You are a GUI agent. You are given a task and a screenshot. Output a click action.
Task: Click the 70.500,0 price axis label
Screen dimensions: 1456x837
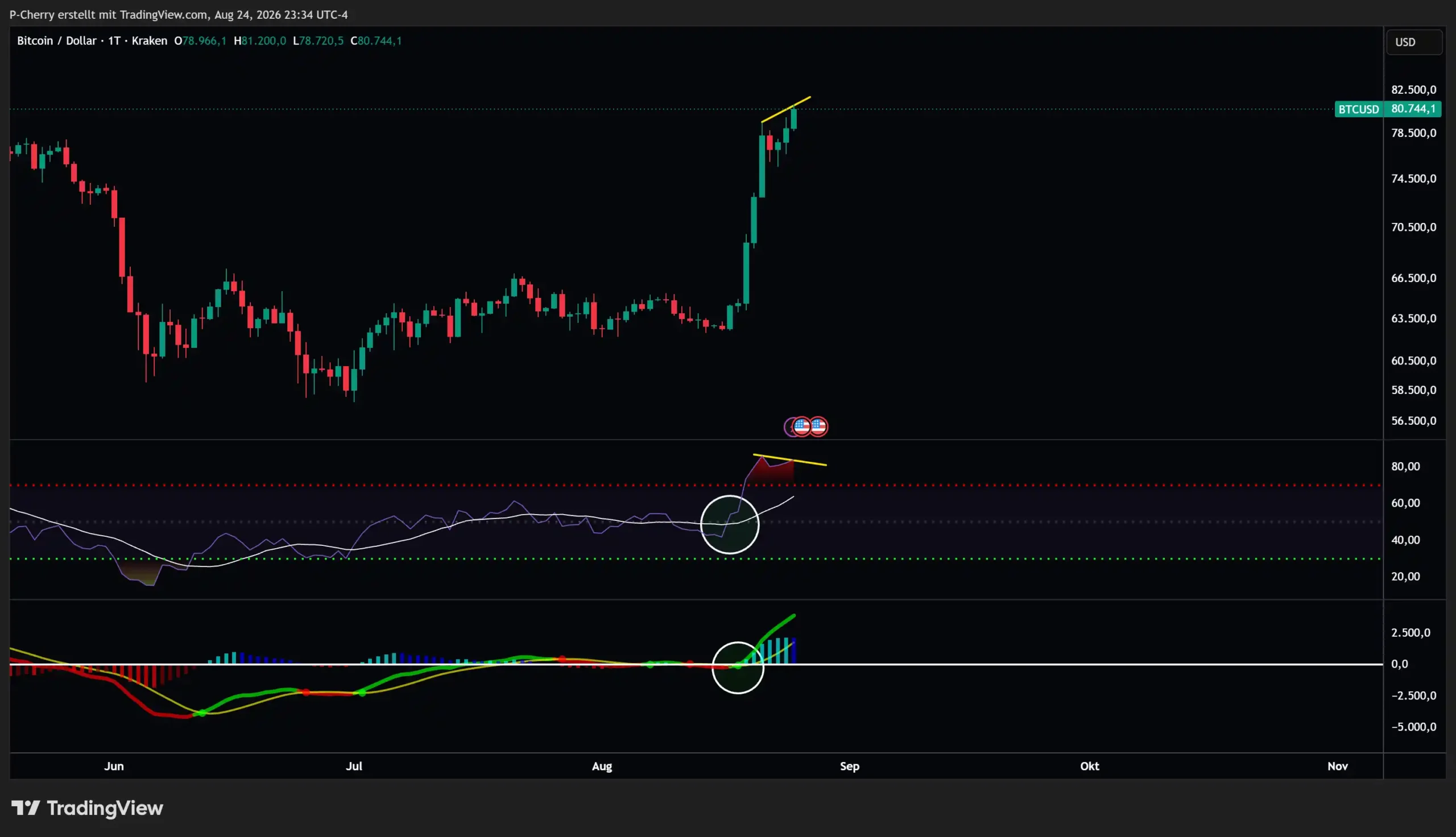pos(1413,227)
